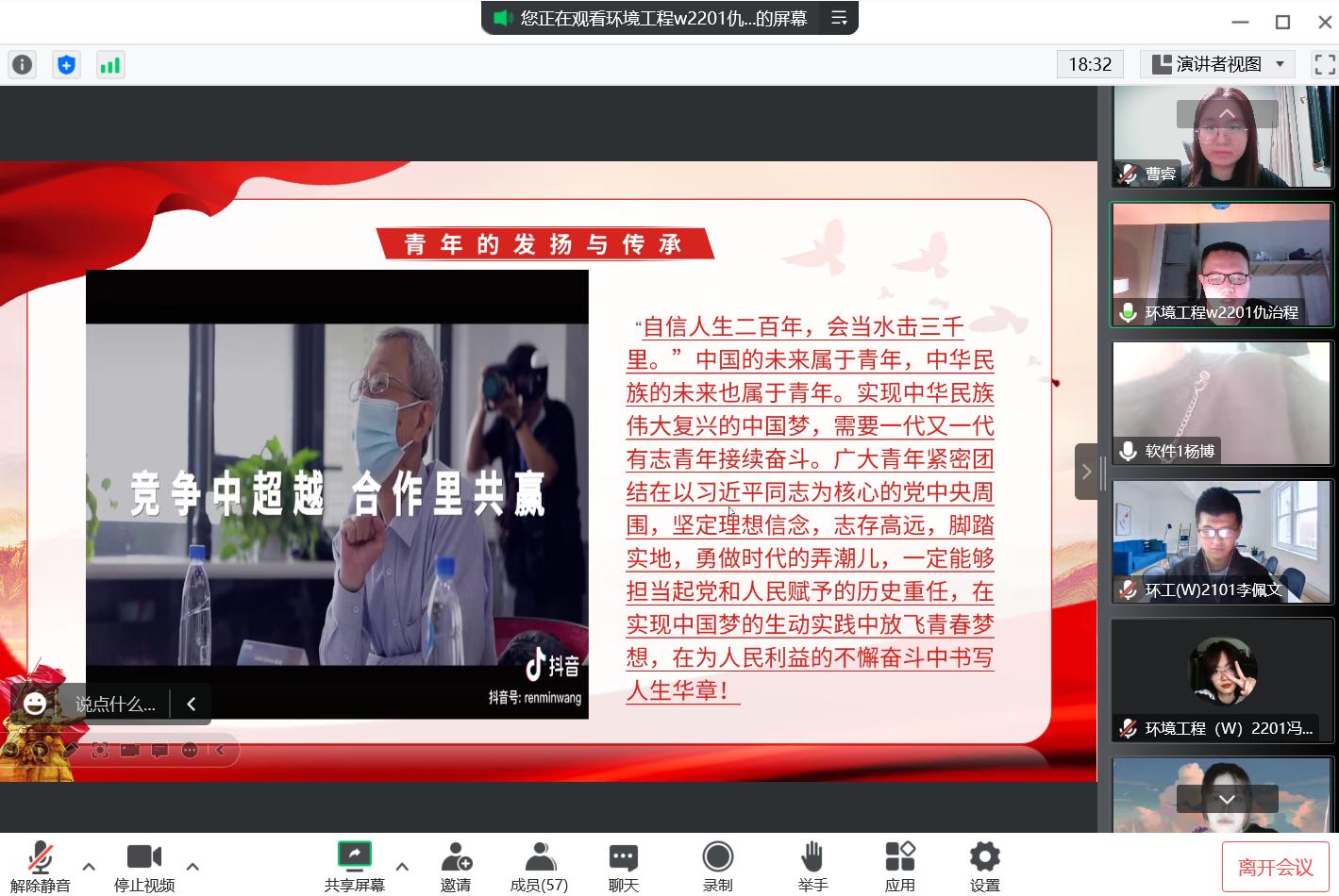The image size is (1339, 896).
Task: Open the meeting info icon
Action: click(x=22, y=65)
